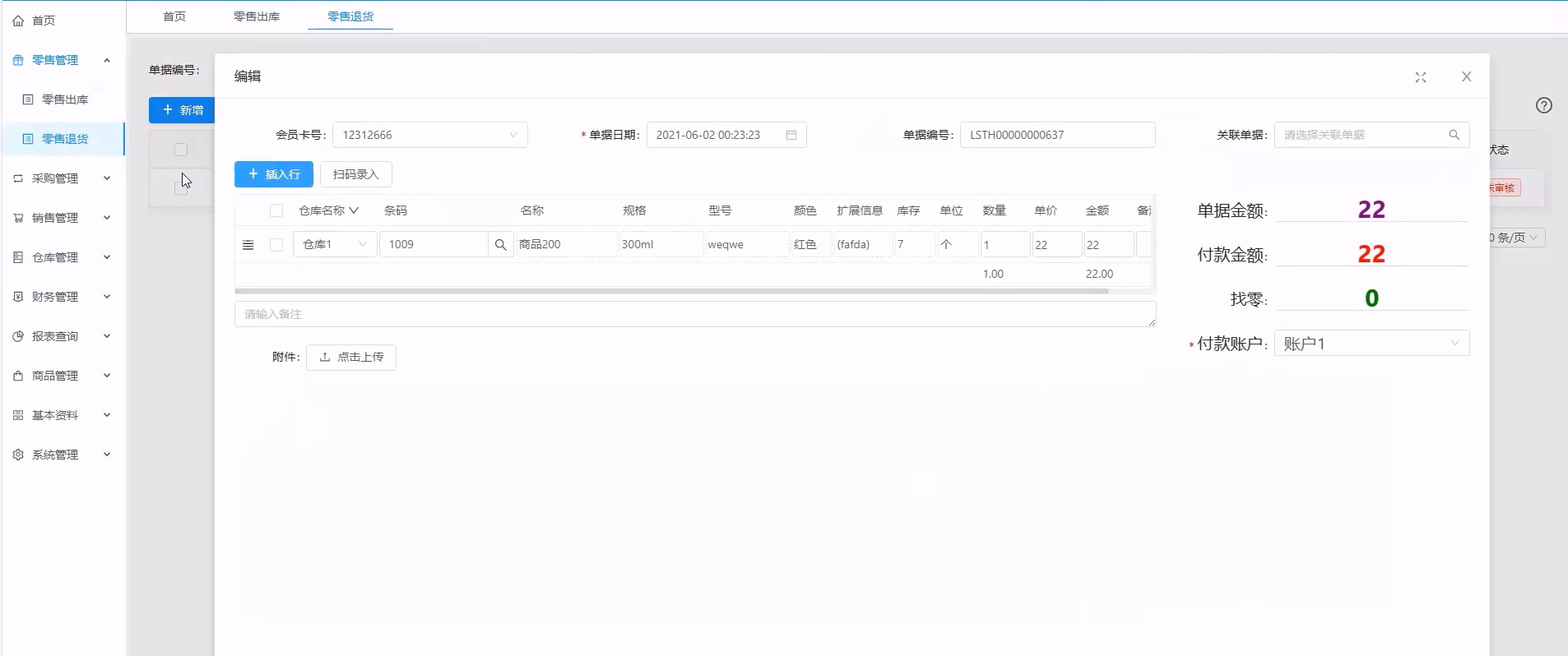This screenshot has height=656, width=1568.
Task: Expand the 采购管理 sidebar menu
Action: (x=63, y=178)
